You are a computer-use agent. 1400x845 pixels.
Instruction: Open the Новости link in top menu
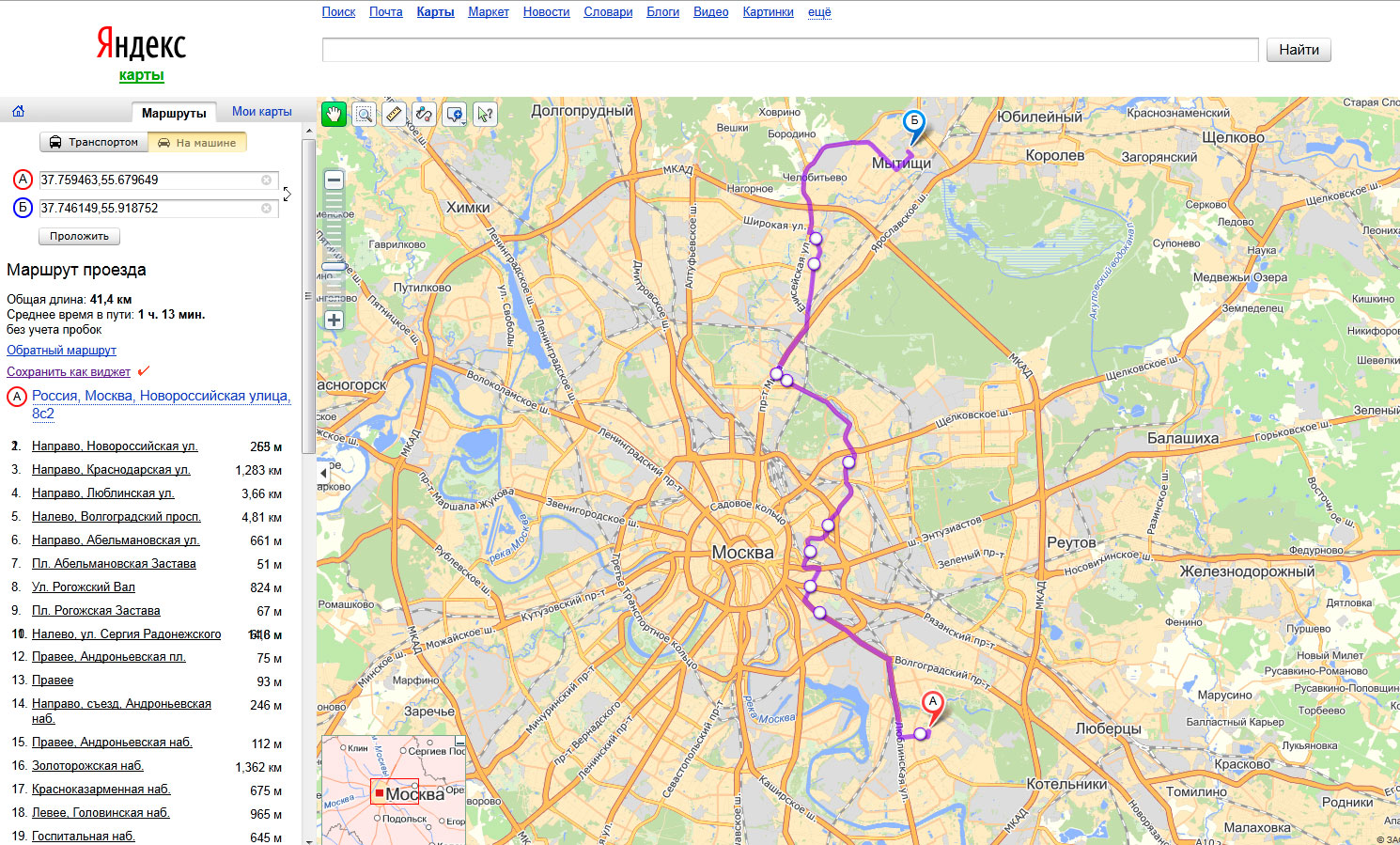click(546, 12)
